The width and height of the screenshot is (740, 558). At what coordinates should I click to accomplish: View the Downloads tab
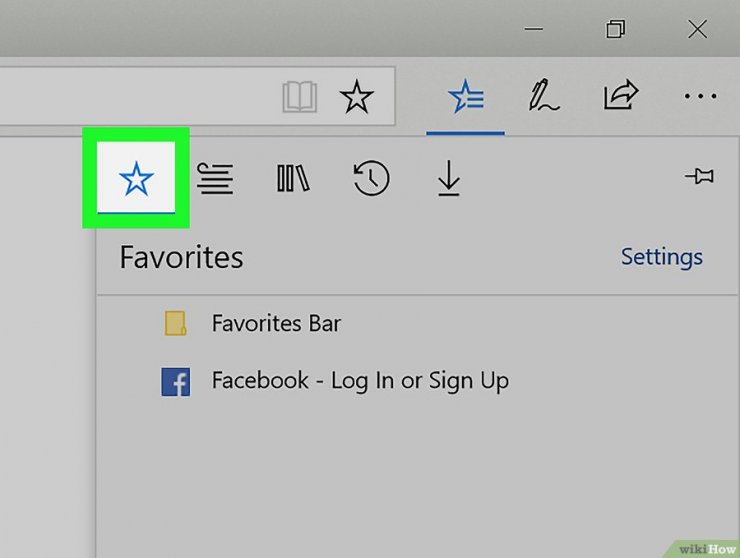pos(448,180)
